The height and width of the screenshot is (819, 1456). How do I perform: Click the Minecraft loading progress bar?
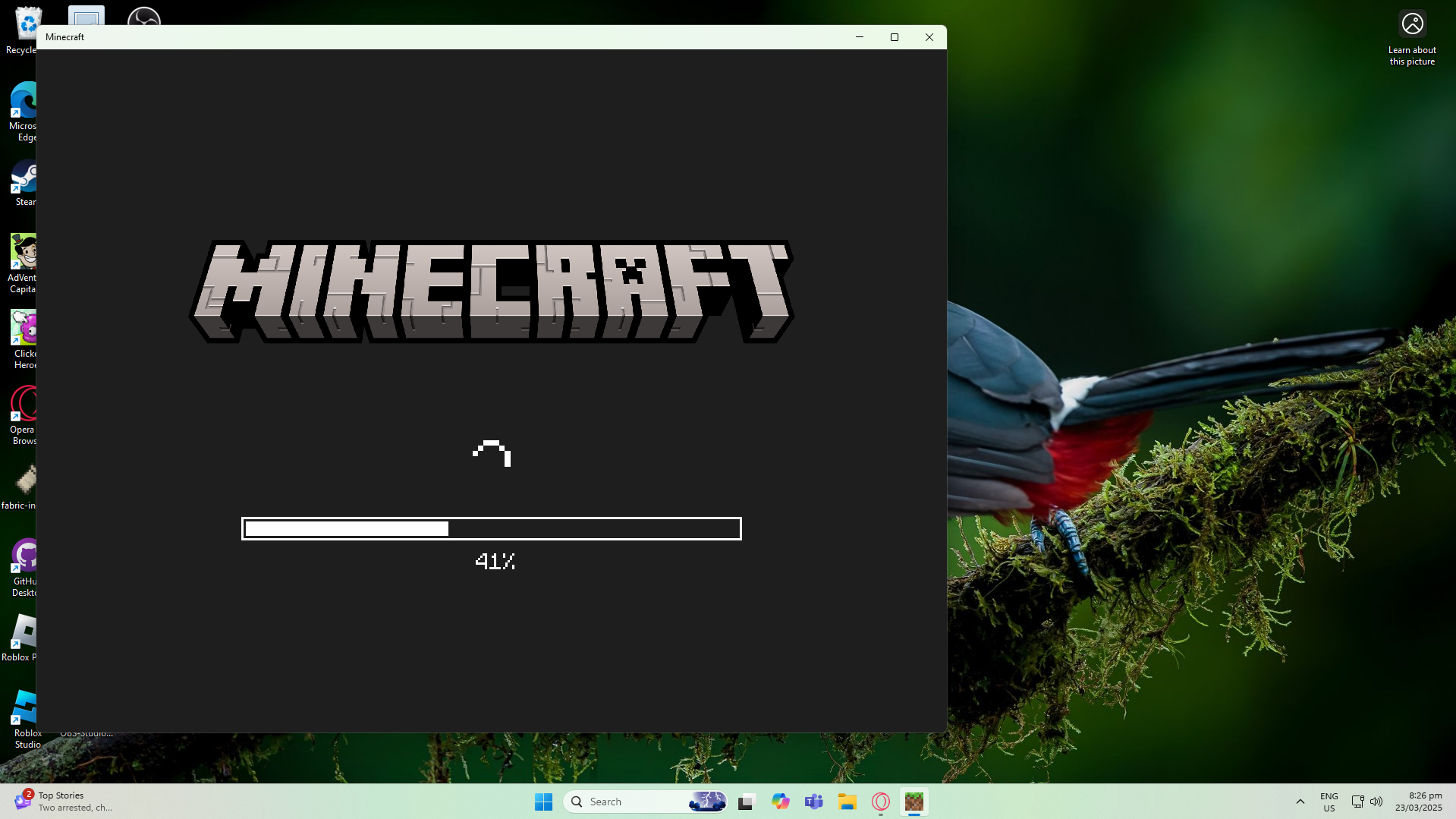point(491,528)
